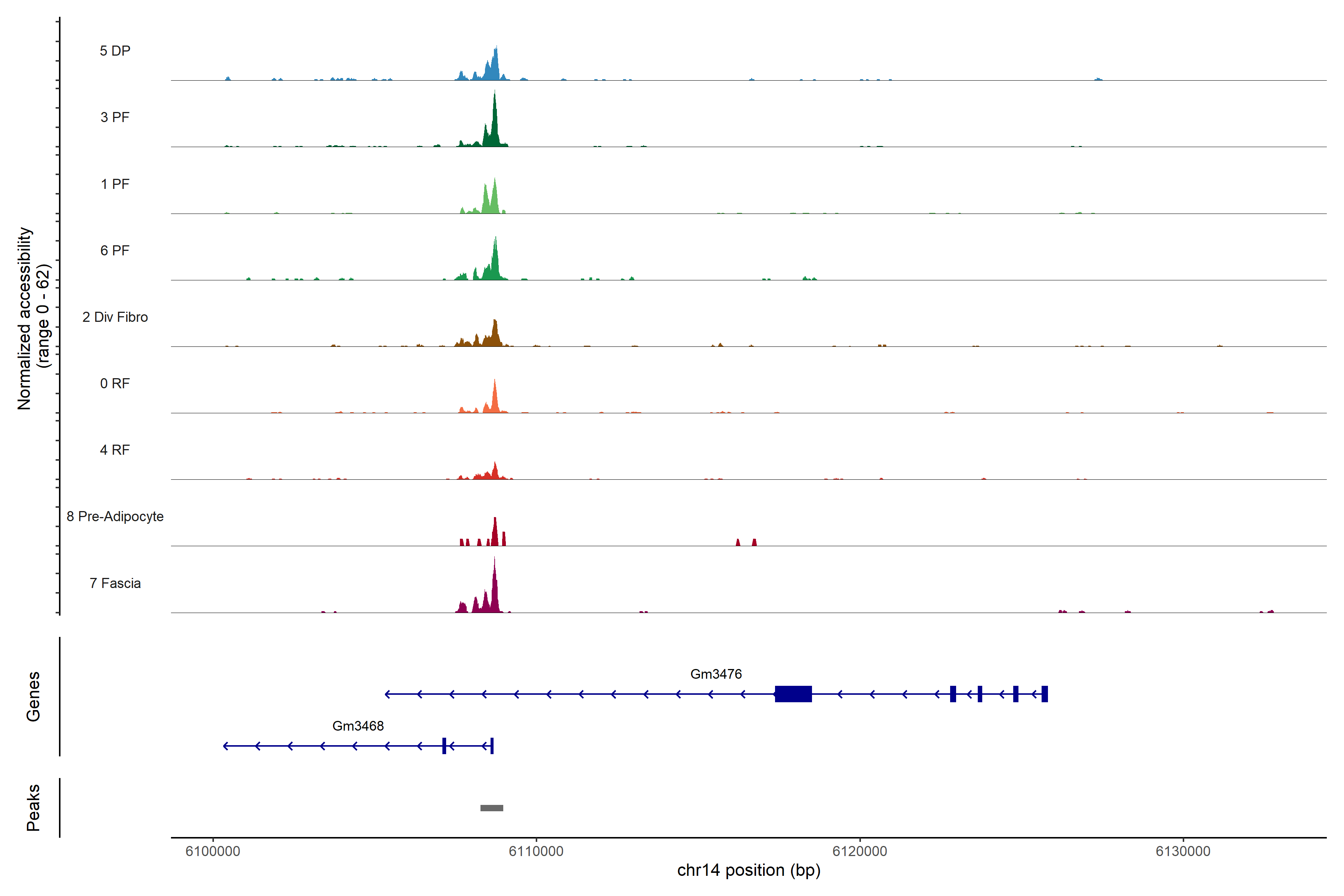
Task: Click the 5 DP track label
Action: tap(115, 51)
